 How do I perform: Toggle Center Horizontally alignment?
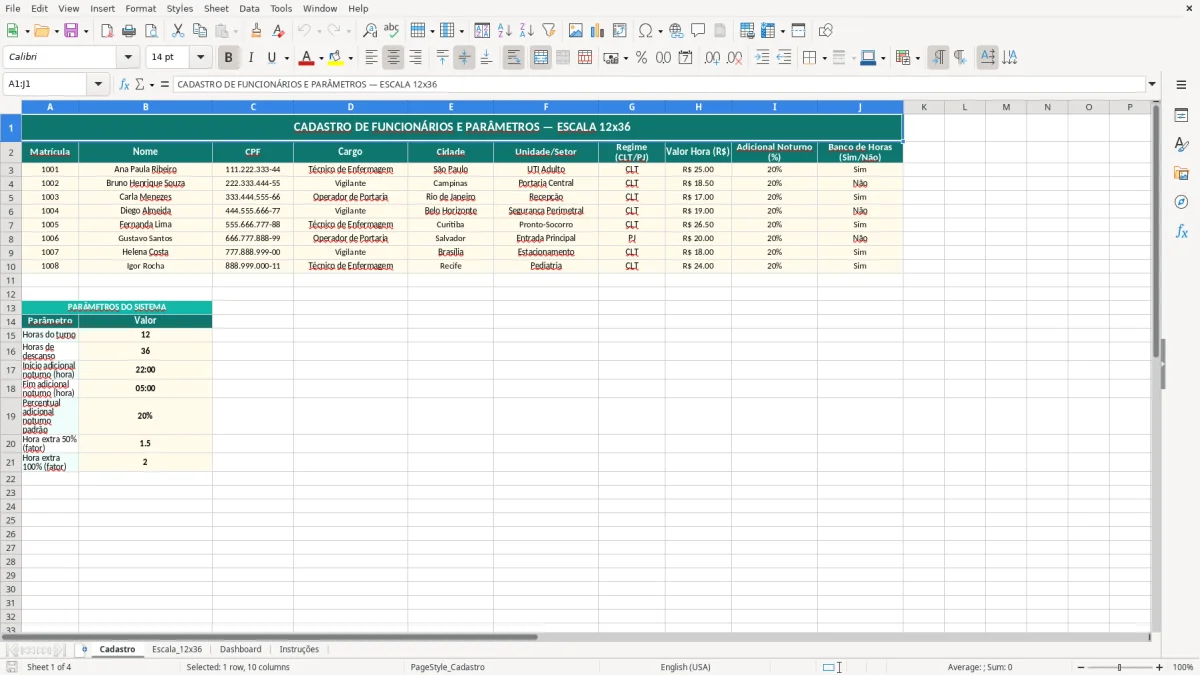[x=393, y=58]
